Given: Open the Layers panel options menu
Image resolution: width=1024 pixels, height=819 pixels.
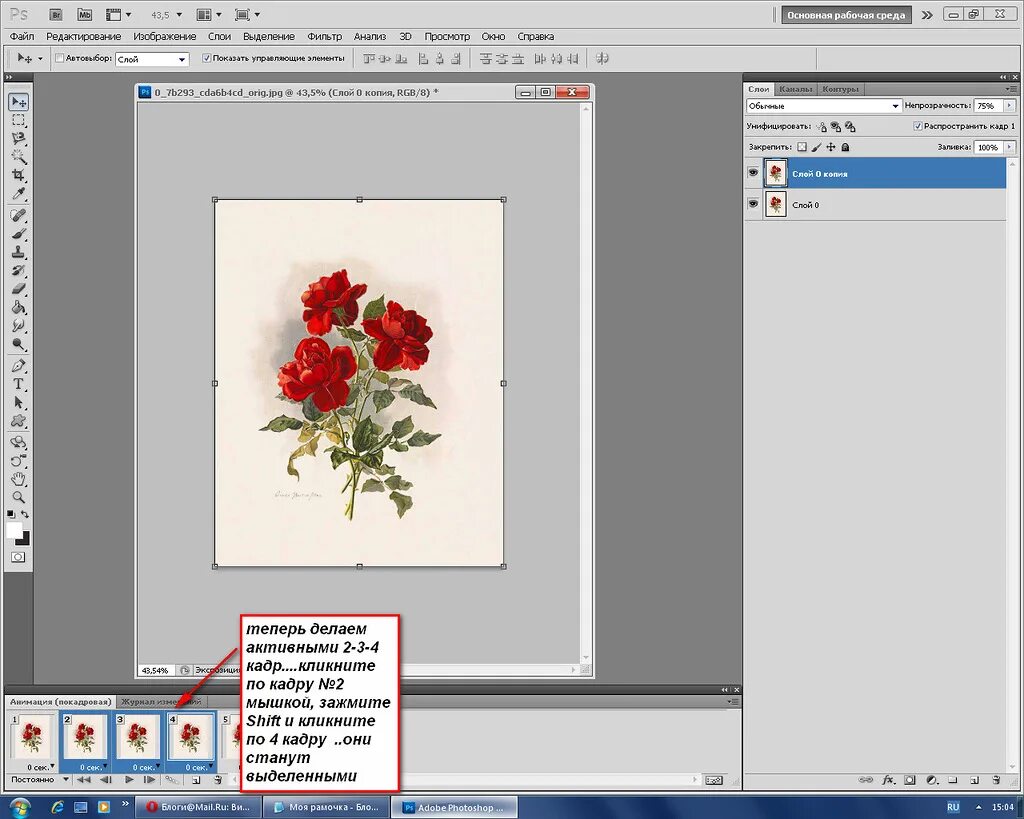Looking at the screenshot, I should click(x=1012, y=89).
